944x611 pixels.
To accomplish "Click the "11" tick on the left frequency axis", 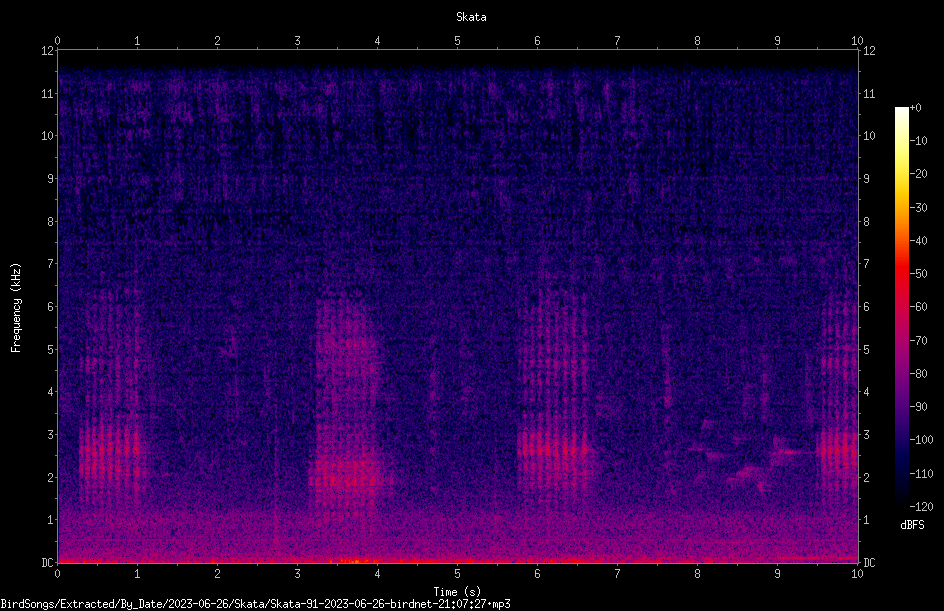I will click(x=47, y=93).
